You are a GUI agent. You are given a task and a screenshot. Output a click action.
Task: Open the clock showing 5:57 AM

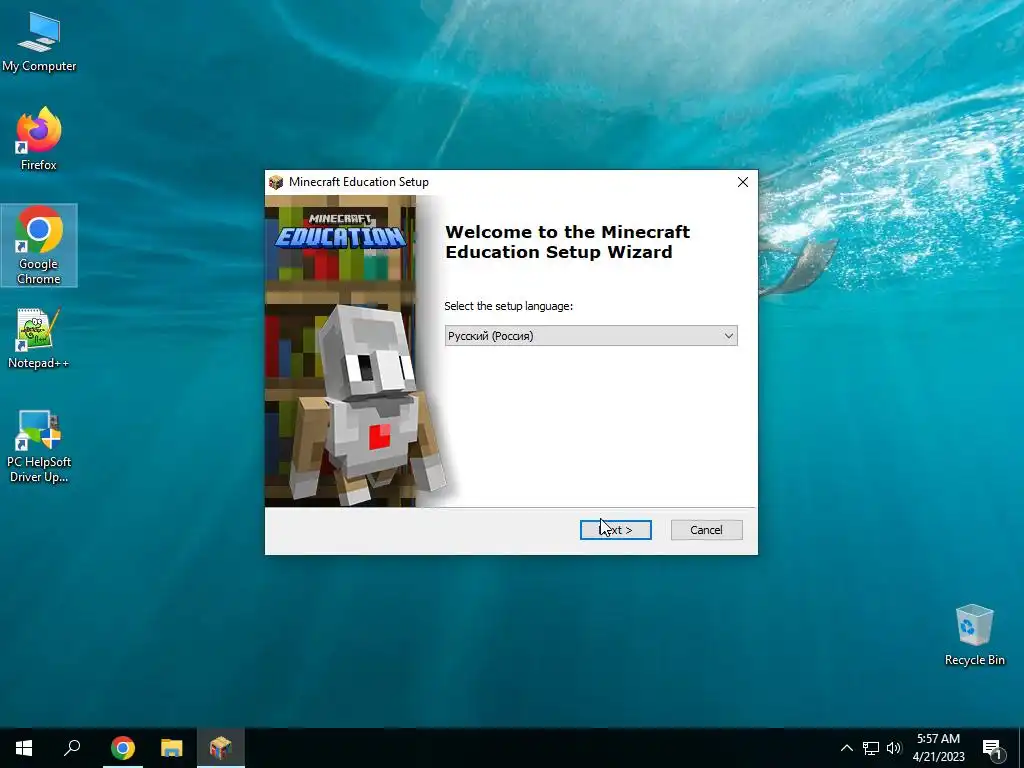click(938, 748)
